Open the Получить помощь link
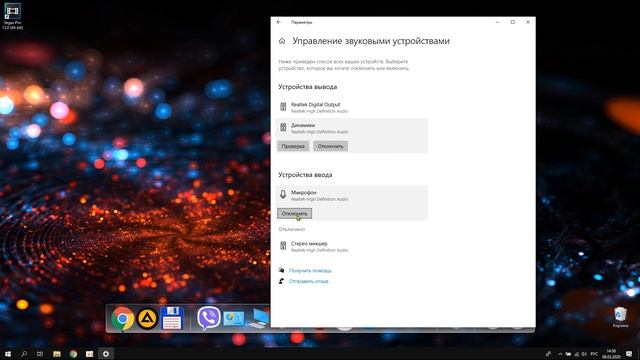 point(310,271)
